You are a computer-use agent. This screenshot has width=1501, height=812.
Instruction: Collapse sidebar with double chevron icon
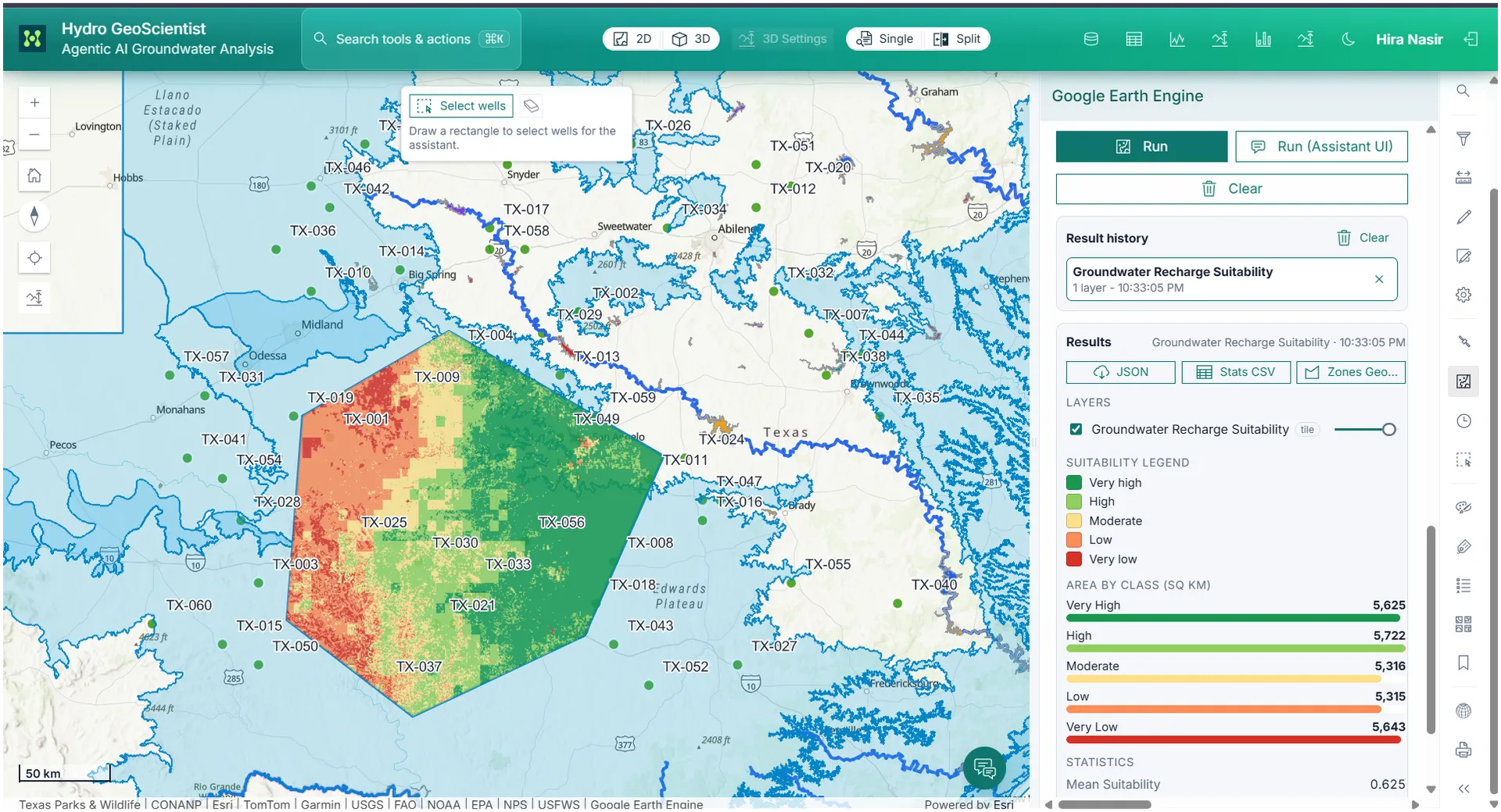click(1463, 789)
